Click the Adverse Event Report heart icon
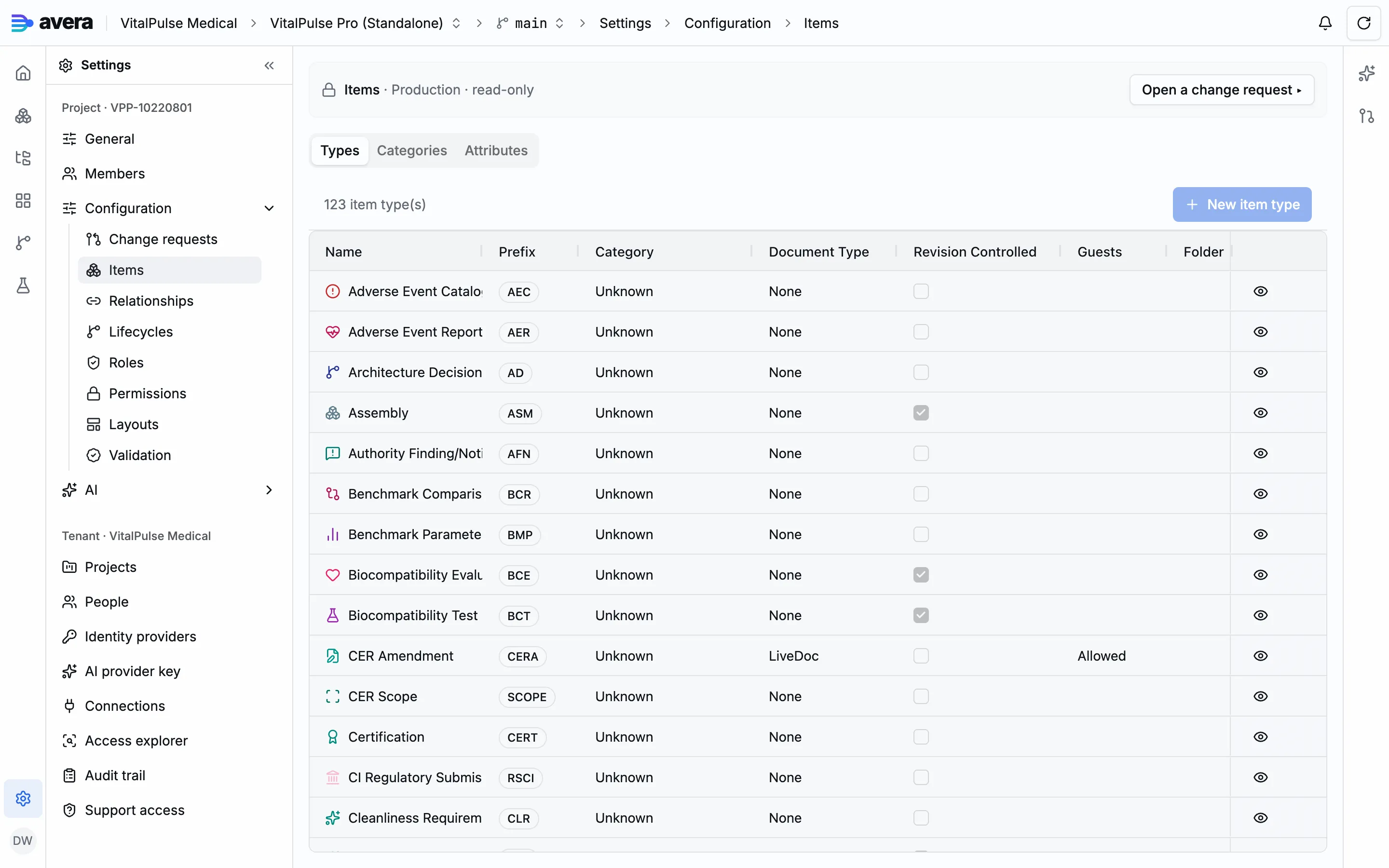The height and width of the screenshot is (868, 1389). 333,332
